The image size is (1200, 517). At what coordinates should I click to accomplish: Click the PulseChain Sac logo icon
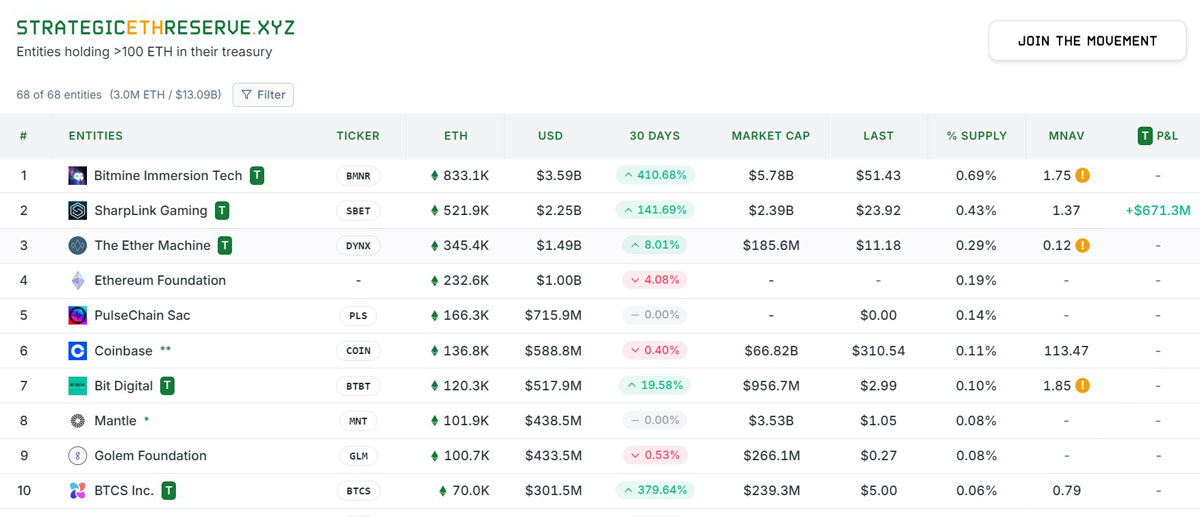click(x=77, y=316)
